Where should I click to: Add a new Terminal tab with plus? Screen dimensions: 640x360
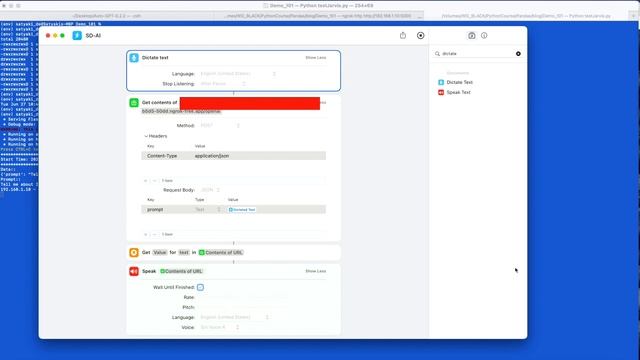tap(634, 16)
